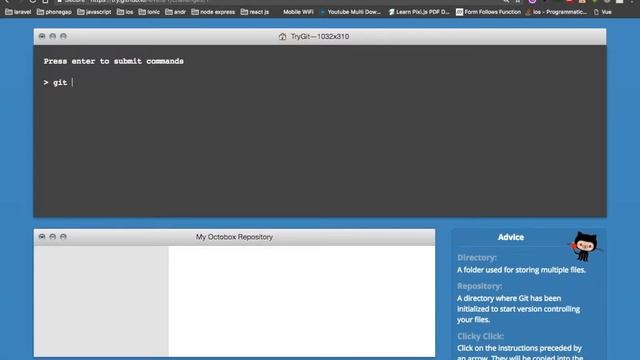Open the react js bookmarks folder
640x360 pixels.
click(x=255, y=12)
